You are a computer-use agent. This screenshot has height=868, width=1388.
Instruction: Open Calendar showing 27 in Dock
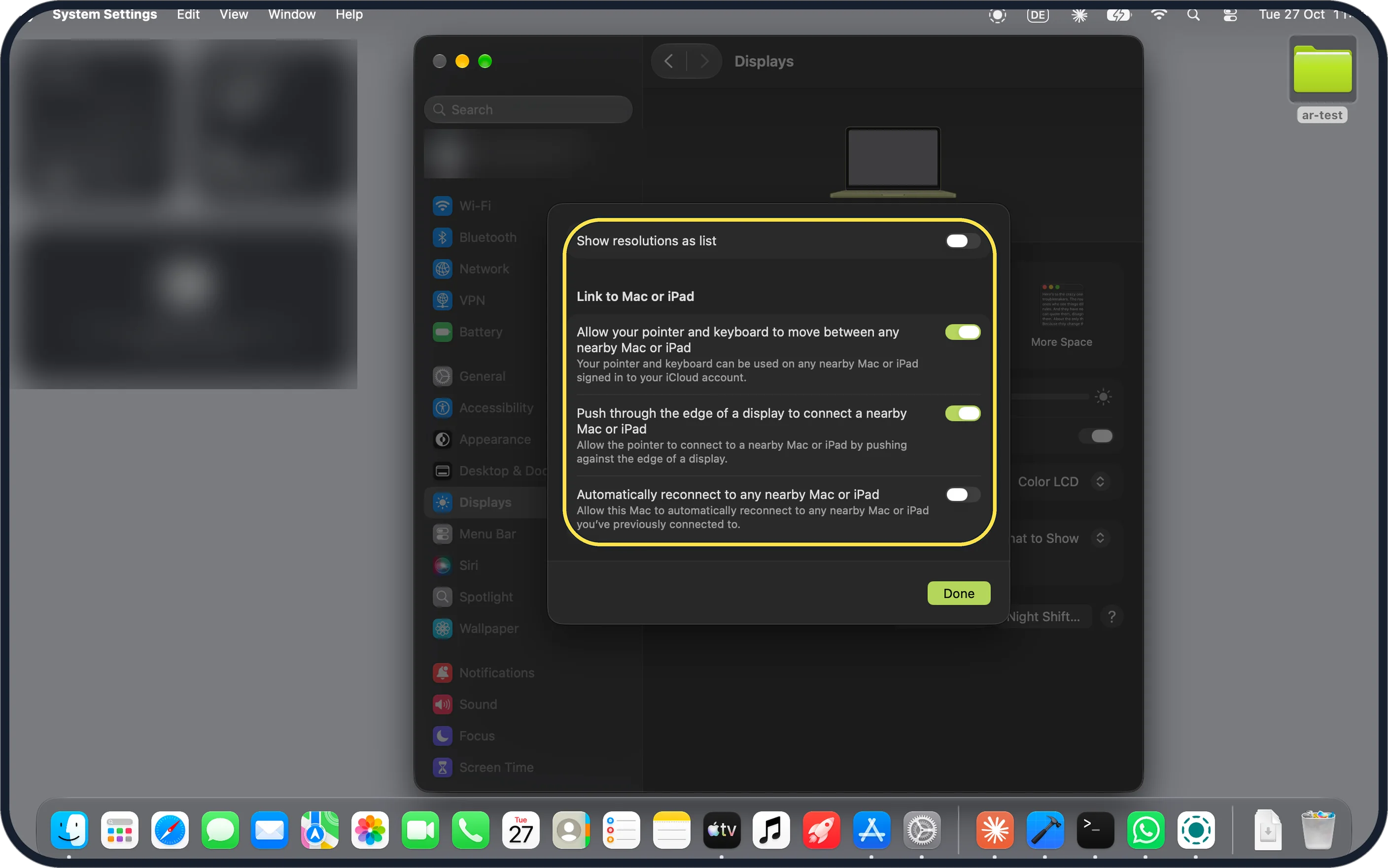click(521, 830)
